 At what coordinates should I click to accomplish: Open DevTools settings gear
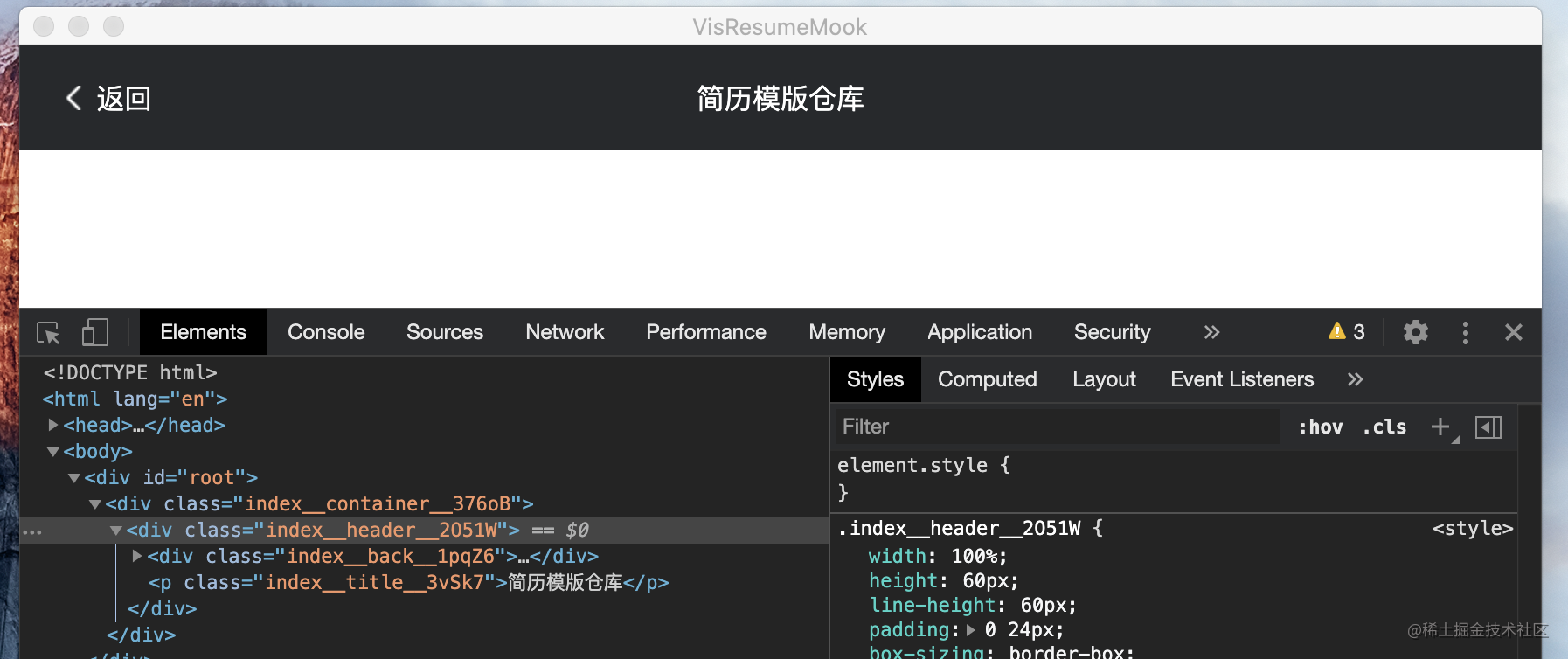[x=1415, y=332]
